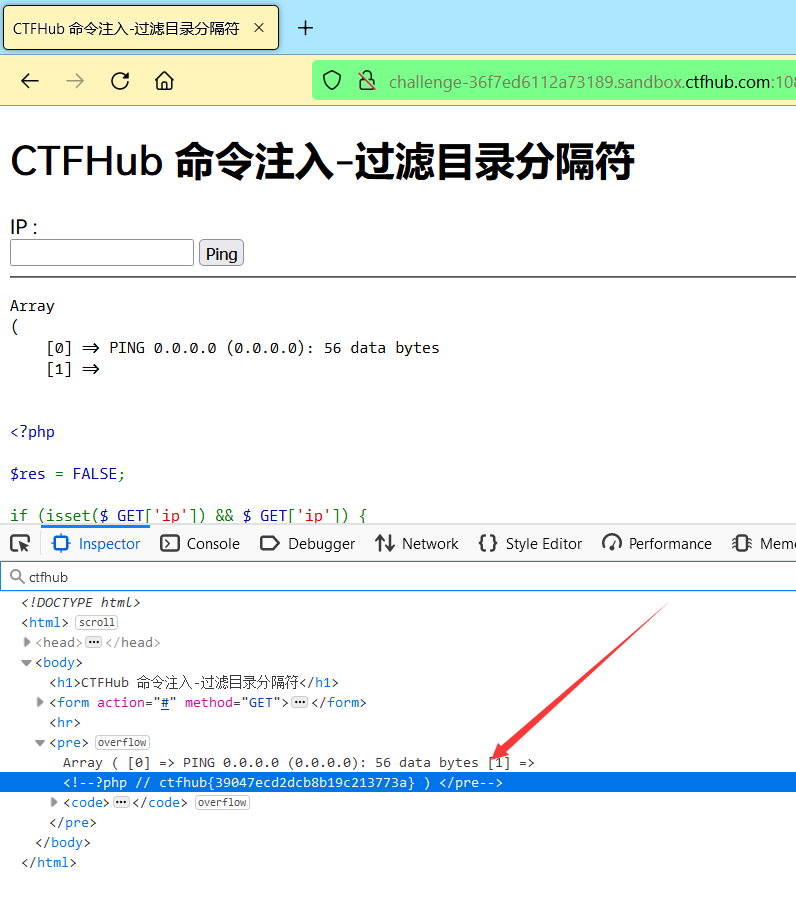Select the DOCTYPE html node

click(81, 602)
